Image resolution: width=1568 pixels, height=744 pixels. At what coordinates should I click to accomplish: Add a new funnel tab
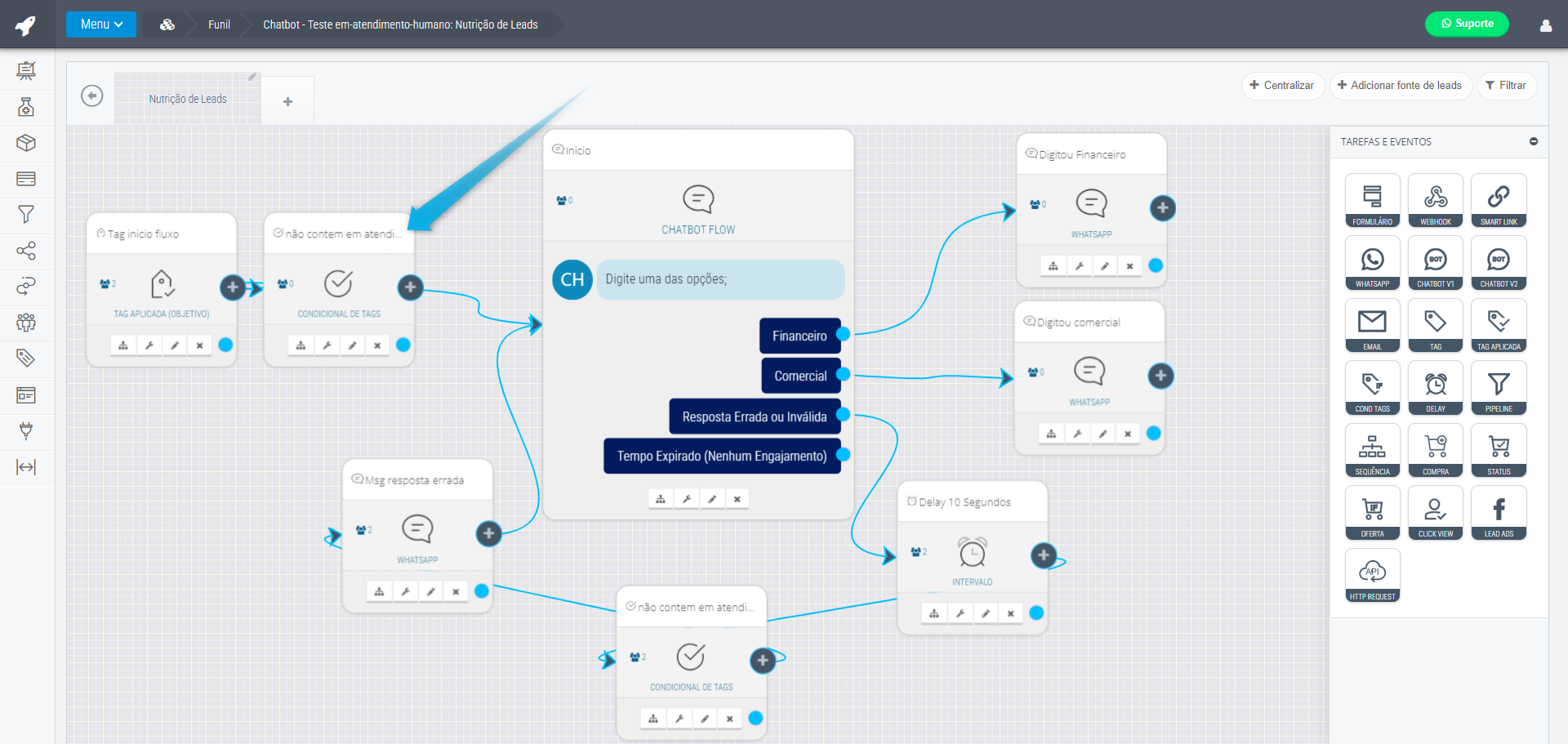pos(287,101)
